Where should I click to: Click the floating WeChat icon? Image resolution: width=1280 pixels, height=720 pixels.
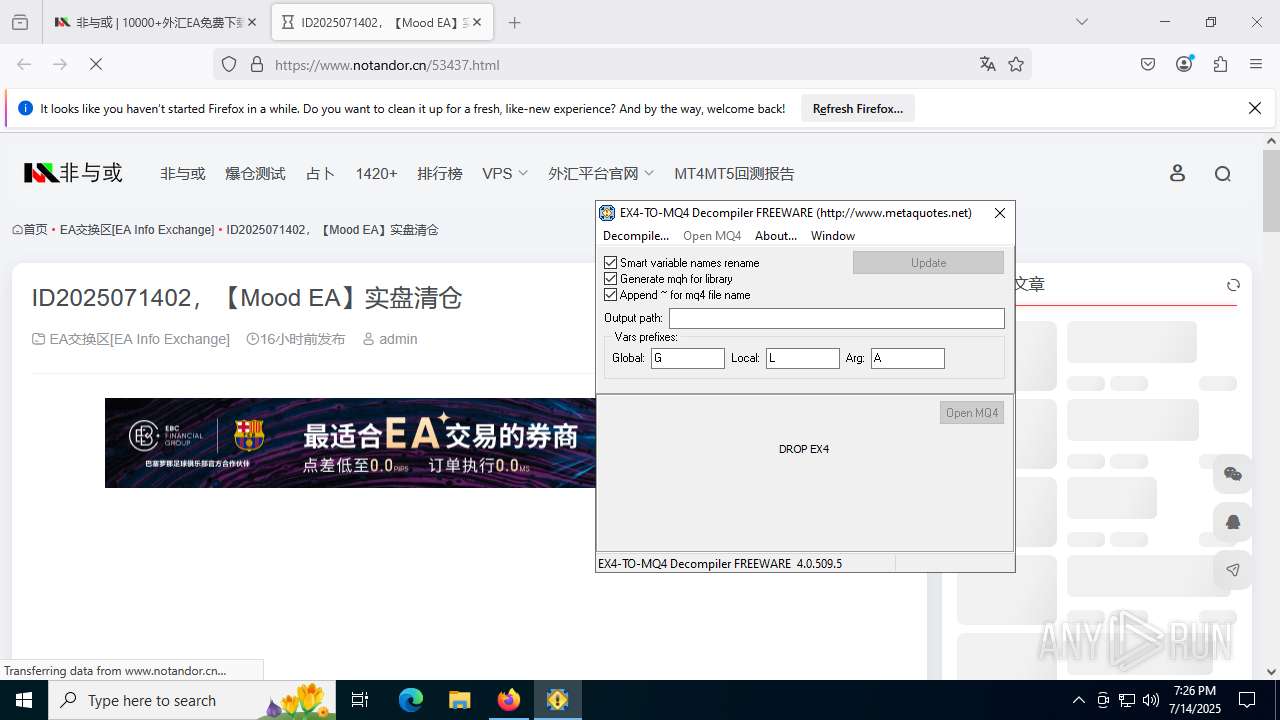click(1233, 474)
